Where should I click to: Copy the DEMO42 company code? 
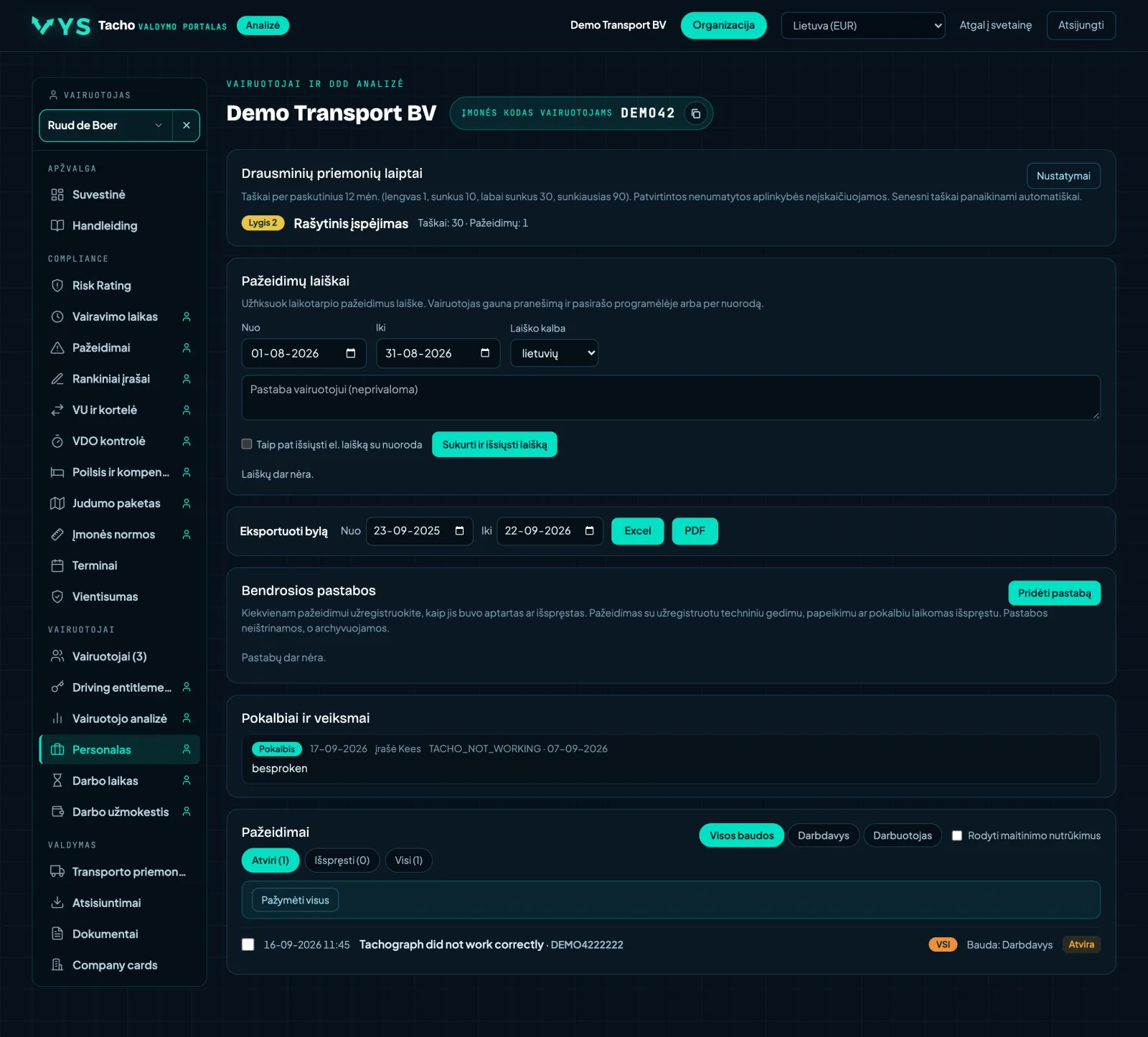coord(695,113)
